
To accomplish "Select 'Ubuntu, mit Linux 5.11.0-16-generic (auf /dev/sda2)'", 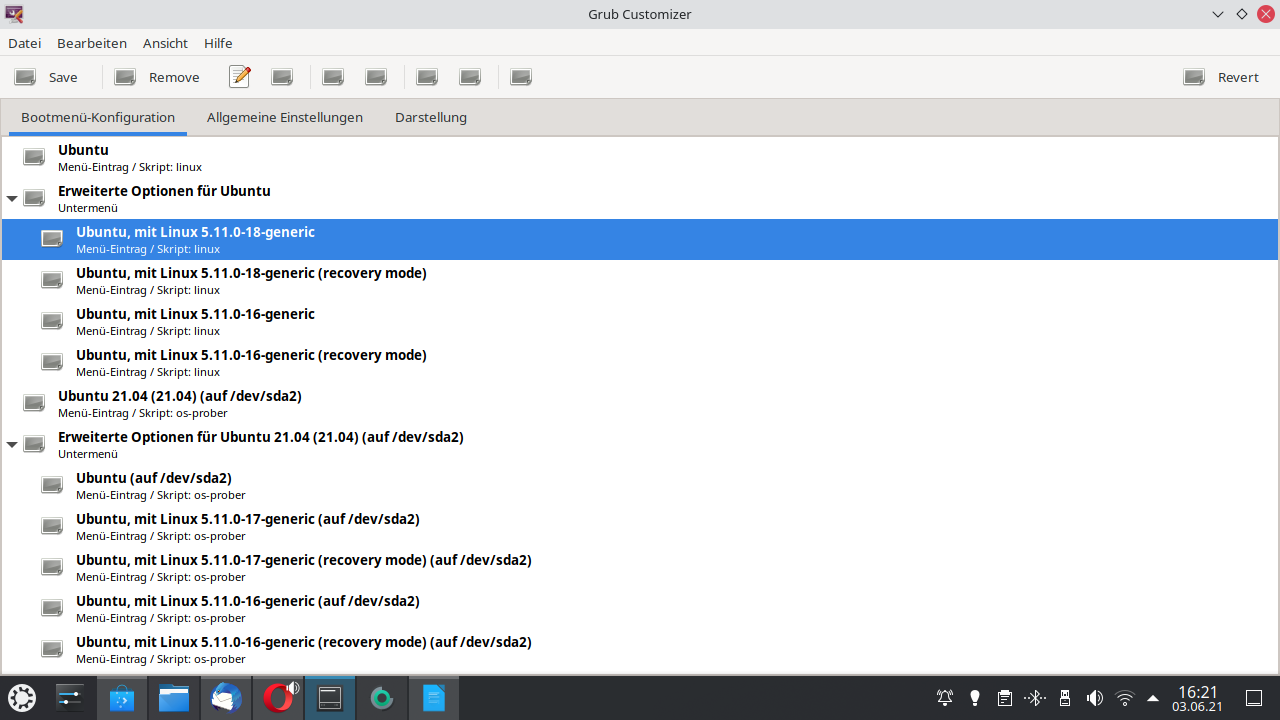I will [x=640, y=609].
